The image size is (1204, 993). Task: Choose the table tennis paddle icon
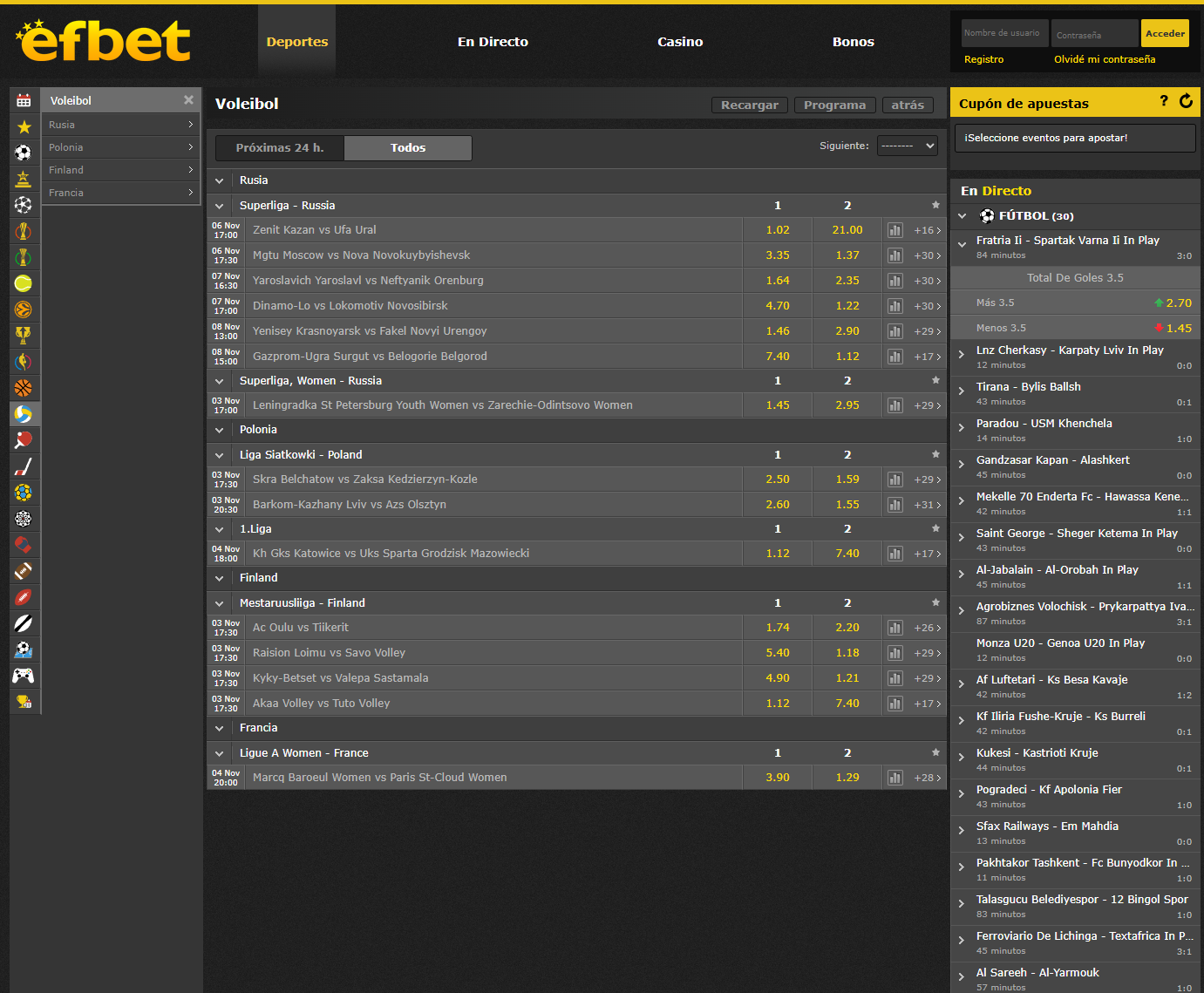[24, 440]
